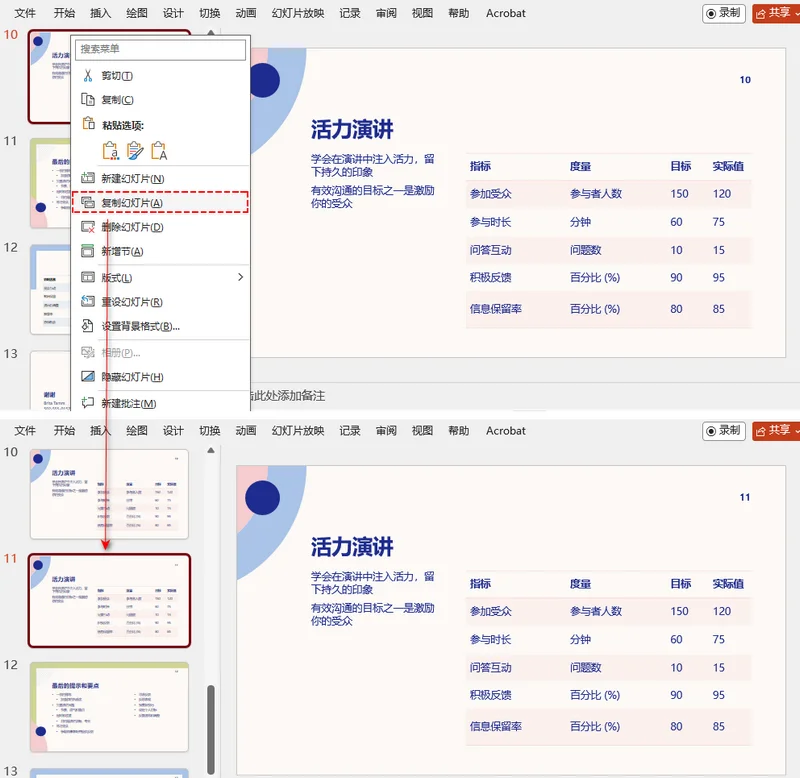Click the 共享 button in top window
The height and width of the screenshot is (778, 800).
pos(776,13)
